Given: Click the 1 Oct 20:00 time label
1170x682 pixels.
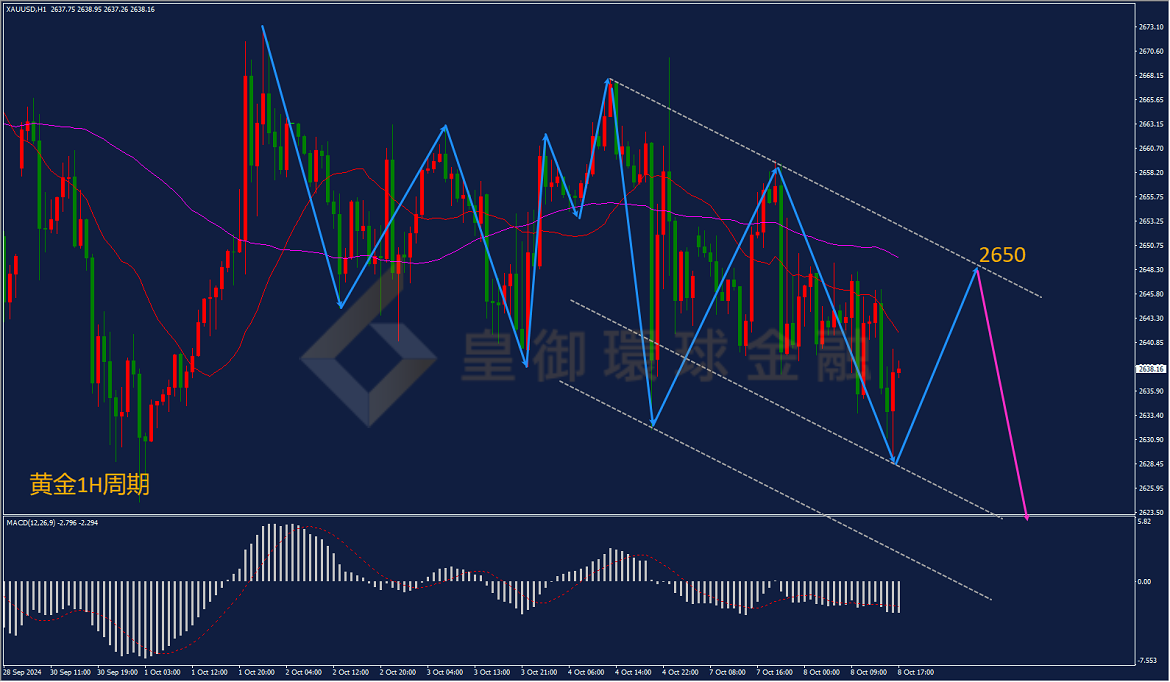Looking at the screenshot, I should [256, 672].
